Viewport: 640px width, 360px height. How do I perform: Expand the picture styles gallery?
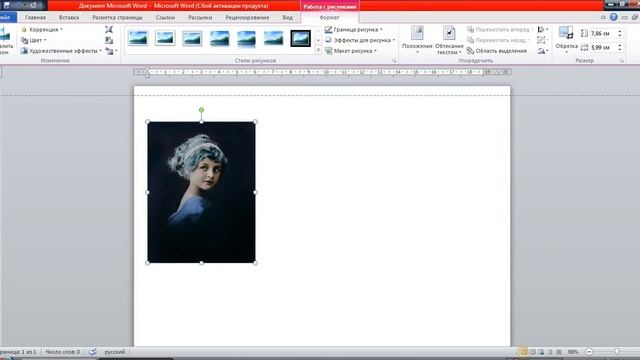click(318, 51)
